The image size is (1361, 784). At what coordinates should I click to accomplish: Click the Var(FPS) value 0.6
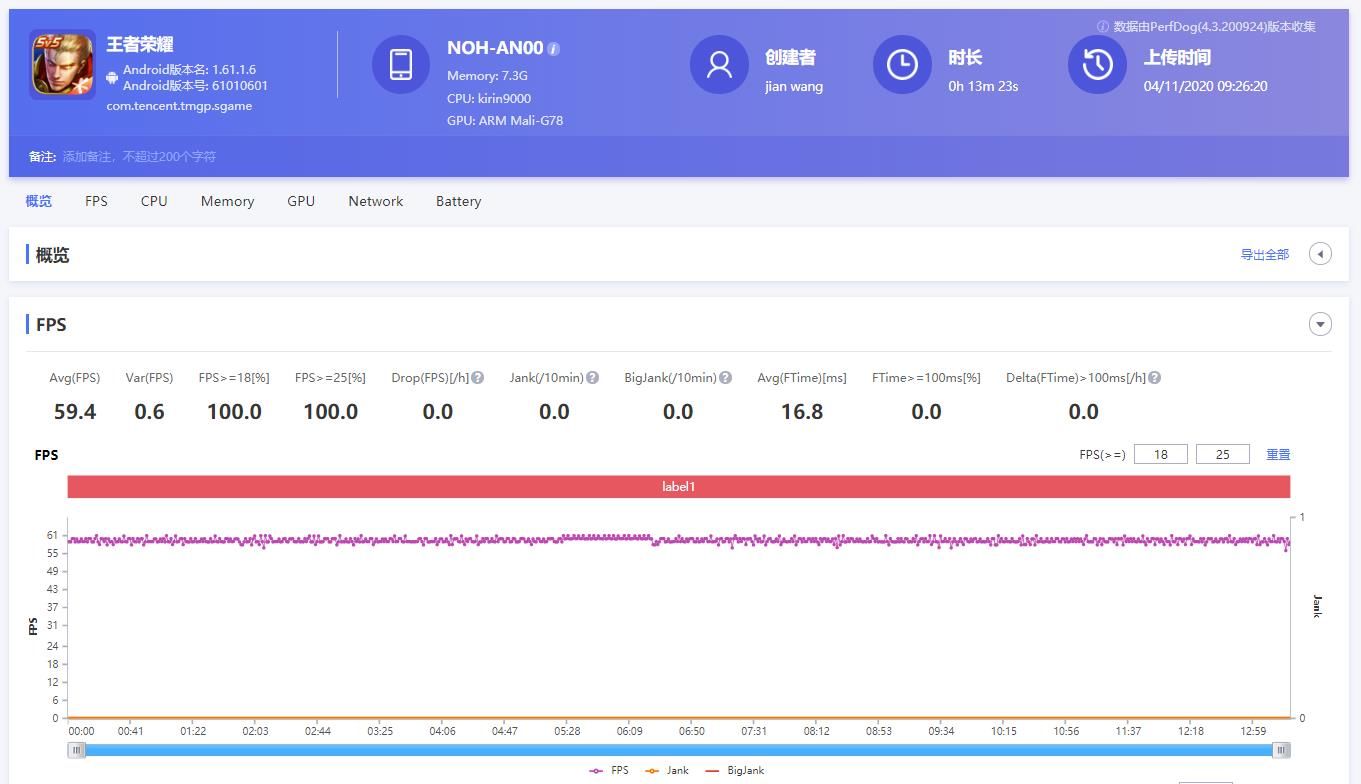click(149, 412)
